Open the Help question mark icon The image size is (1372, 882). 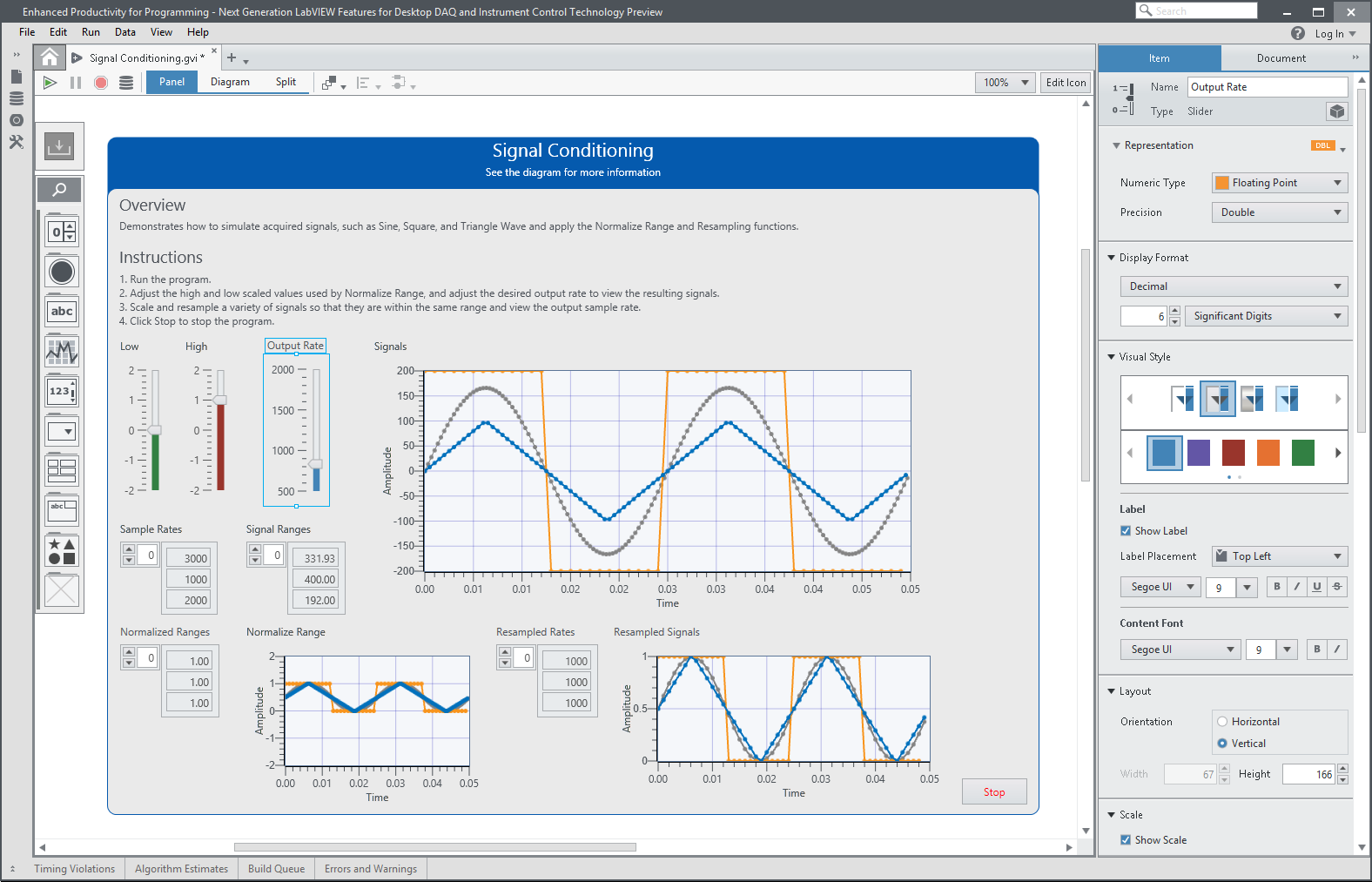(x=1297, y=33)
